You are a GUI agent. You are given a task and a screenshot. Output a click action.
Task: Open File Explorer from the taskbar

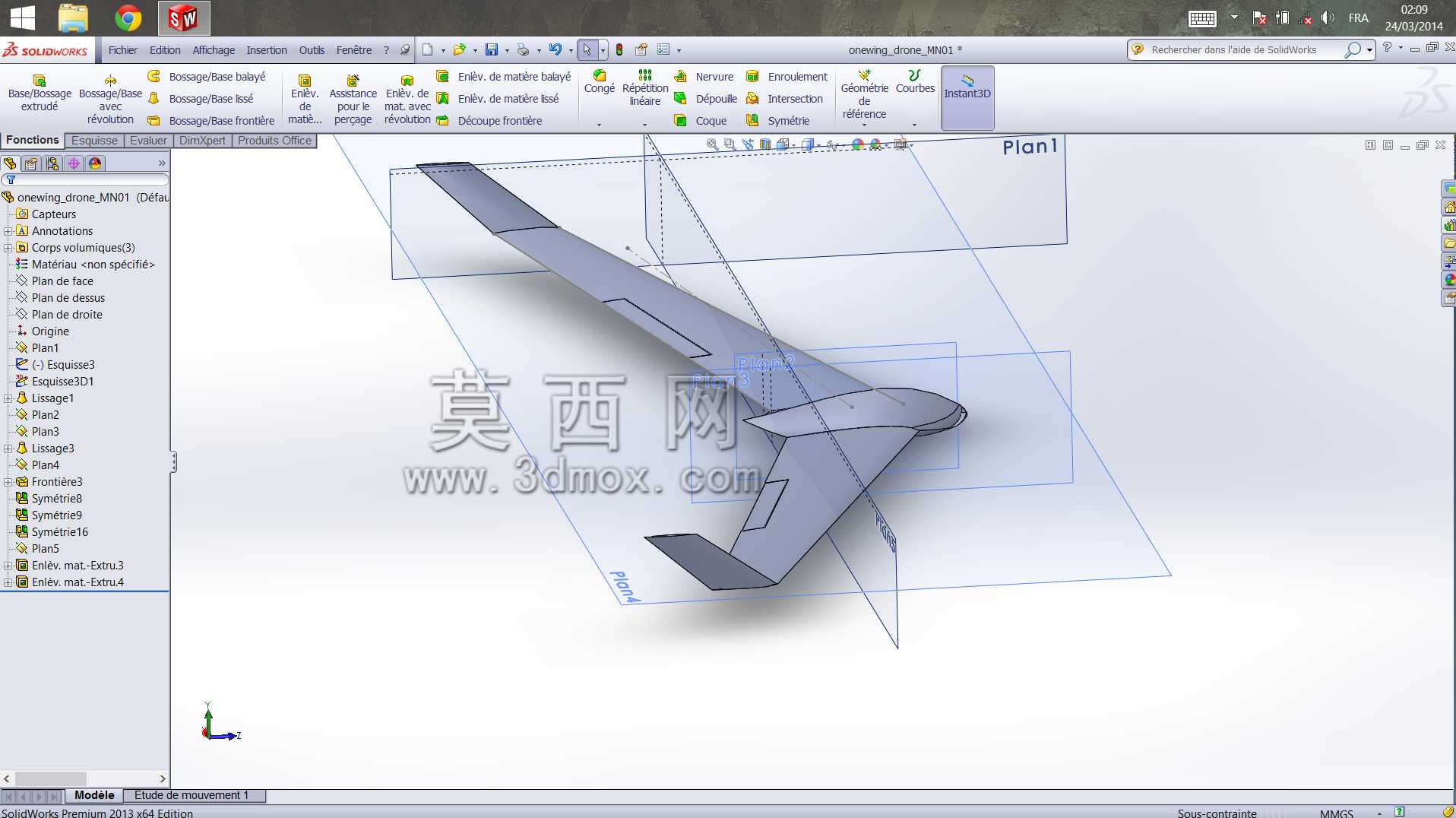coord(73,17)
